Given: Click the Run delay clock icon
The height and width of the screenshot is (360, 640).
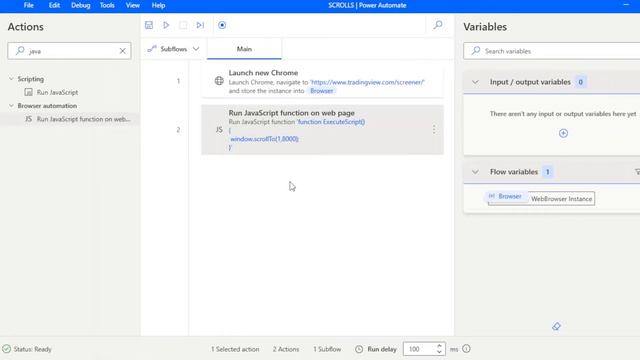Looking at the screenshot, I should coord(359,349).
